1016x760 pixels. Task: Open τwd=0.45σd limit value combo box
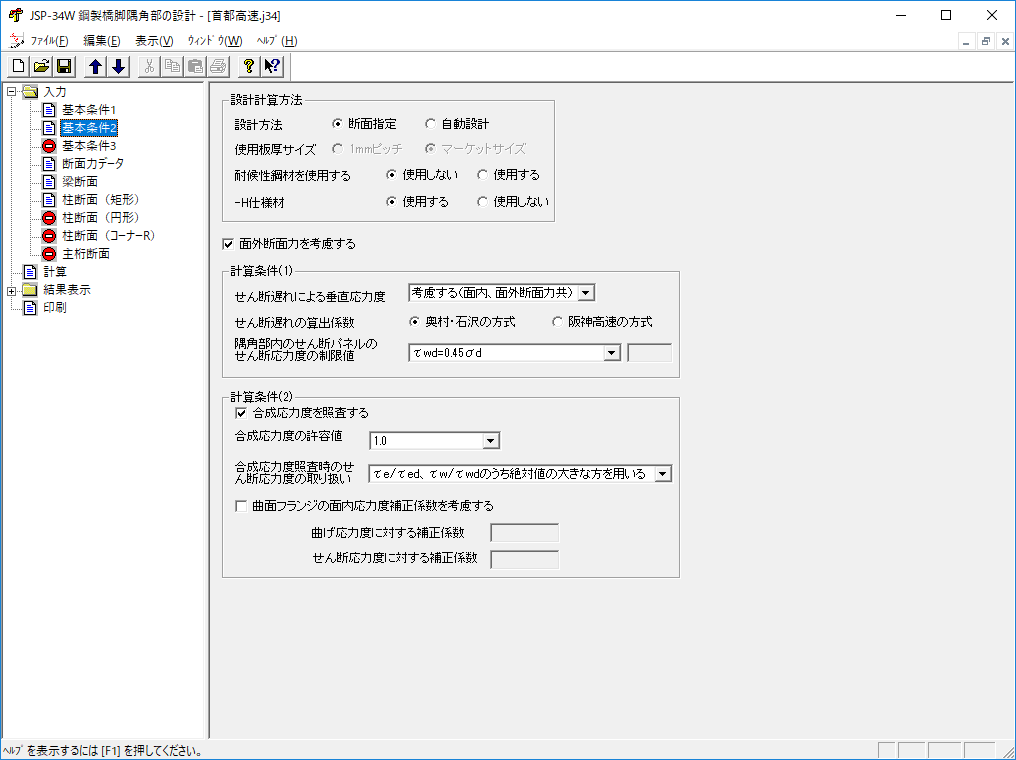610,353
